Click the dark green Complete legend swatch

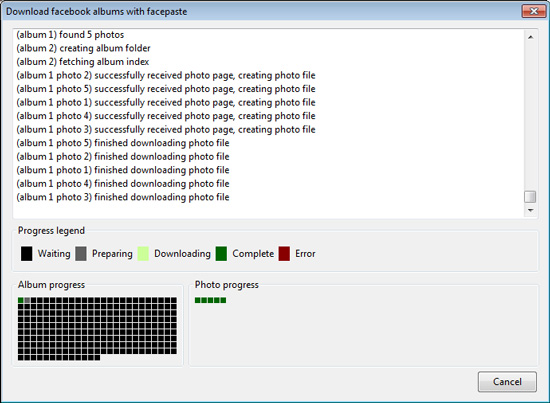tap(221, 254)
